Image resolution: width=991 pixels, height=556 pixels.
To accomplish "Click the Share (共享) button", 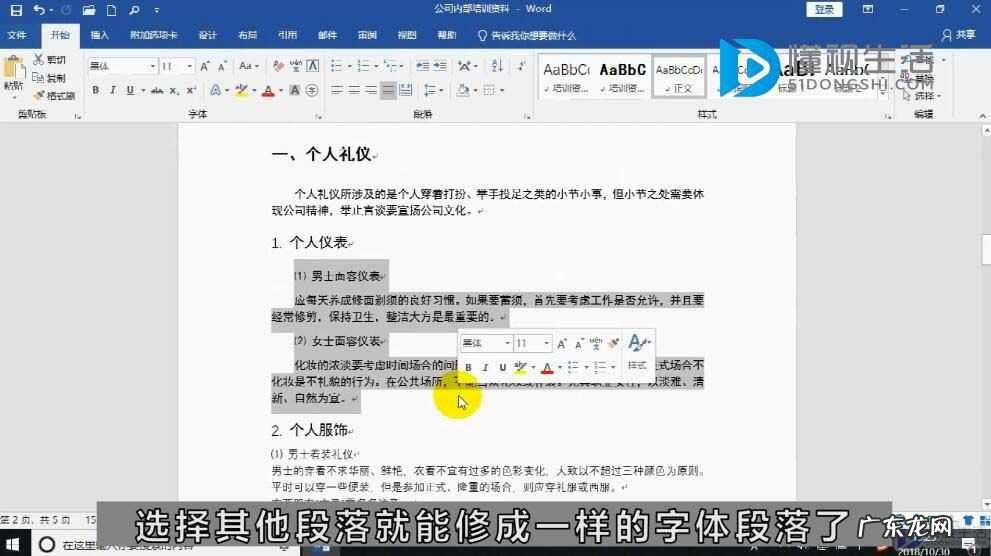I will [x=959, y=35].
